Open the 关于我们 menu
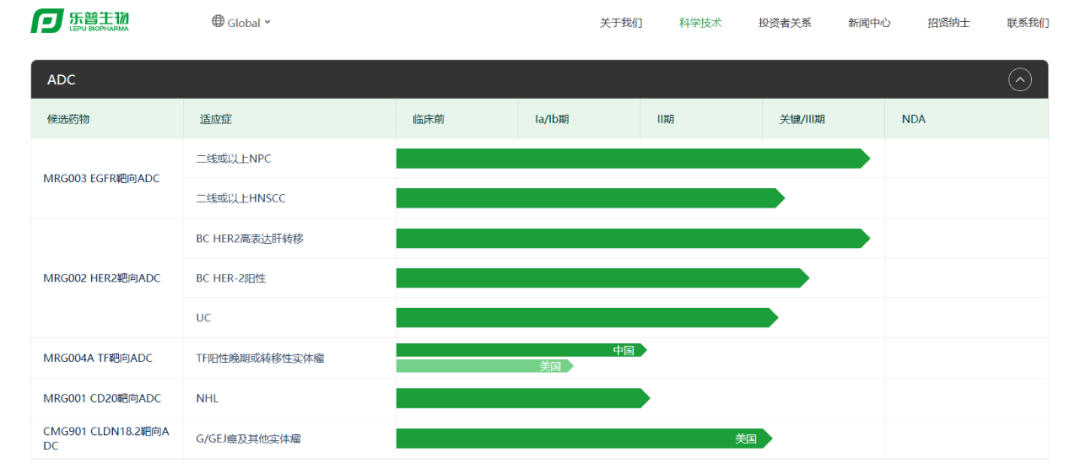 click(620, 23)
